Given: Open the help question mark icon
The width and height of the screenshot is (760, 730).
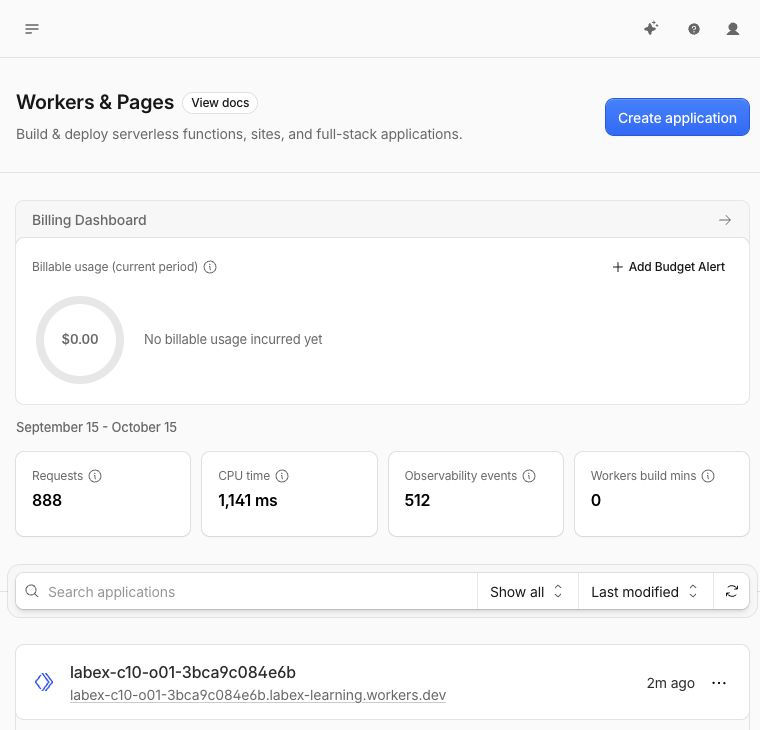Looking at the screenshot, I should tap(694, 29).
